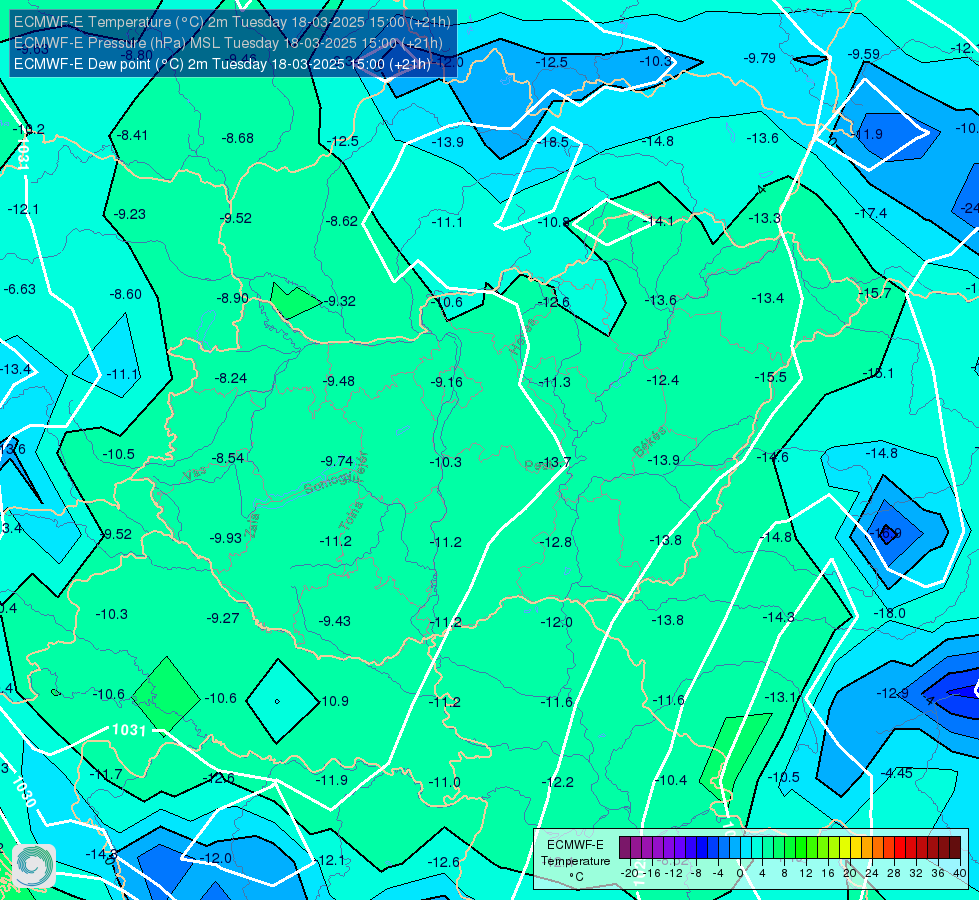Click the dew point value -15.5
The height and width of the screenshot is (900, 979).
coord(770,377)
